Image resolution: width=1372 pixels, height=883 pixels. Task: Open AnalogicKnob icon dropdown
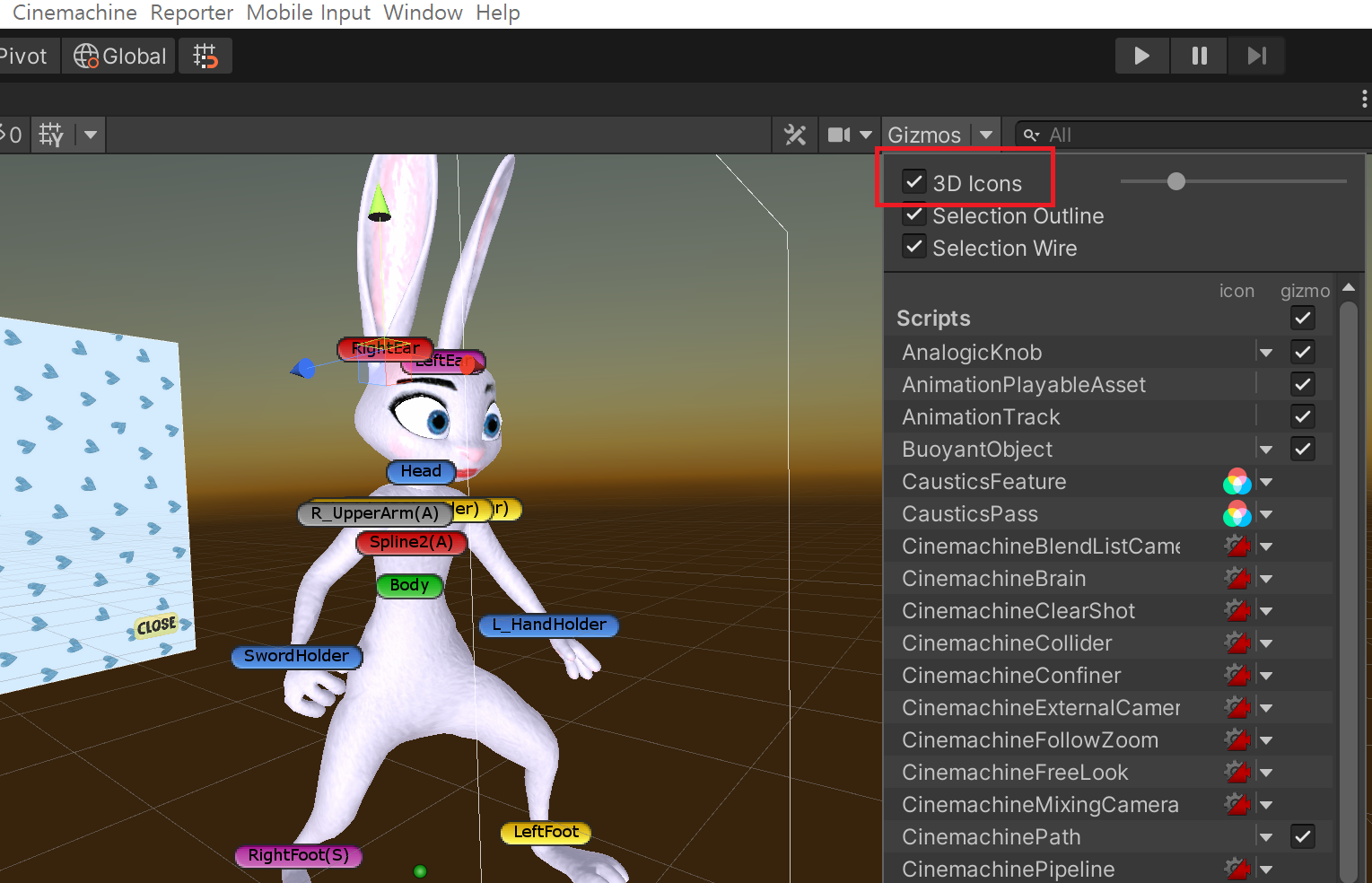(x=1266, y=353)
